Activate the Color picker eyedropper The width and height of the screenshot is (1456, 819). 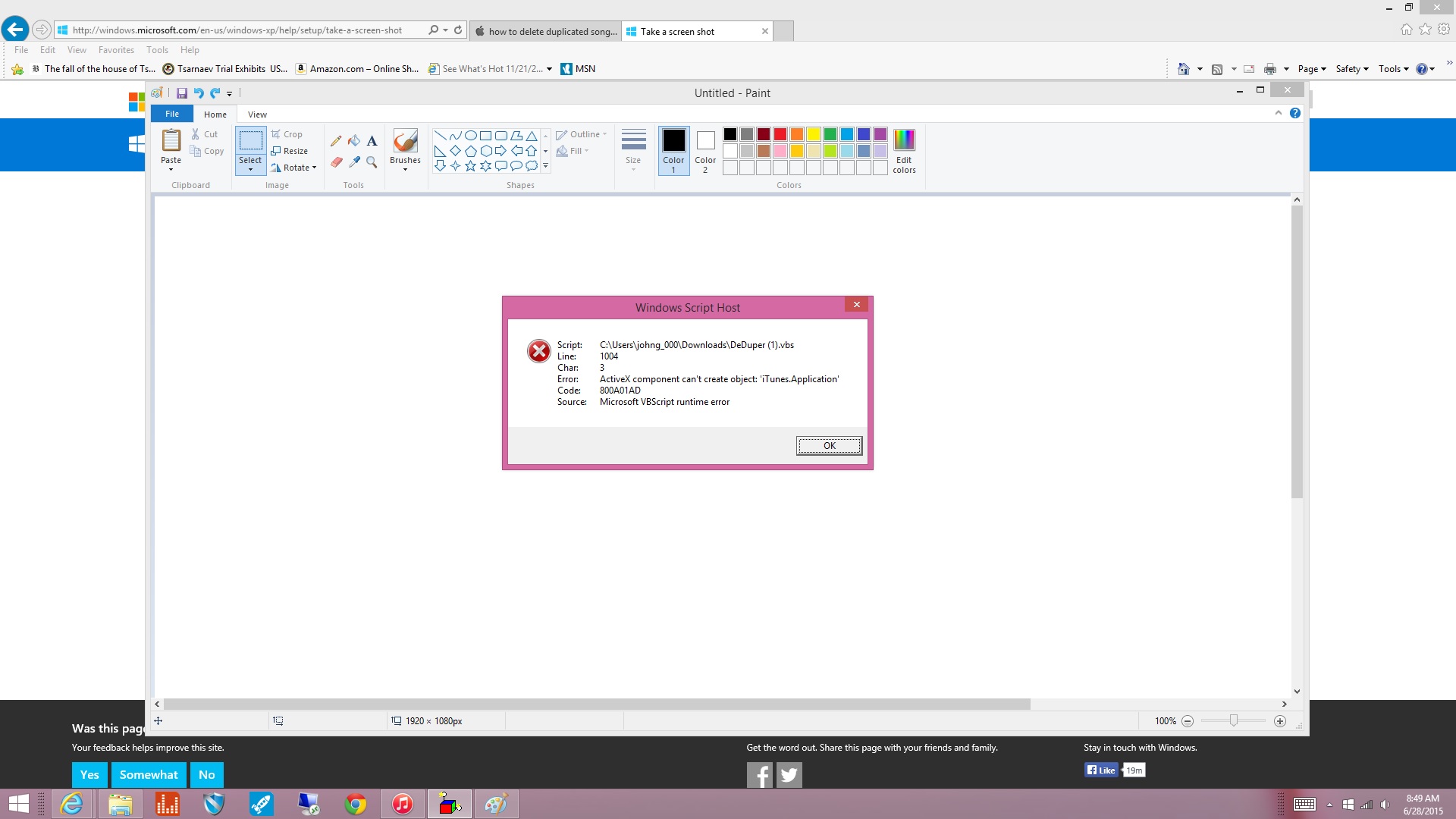click(354, 162)
